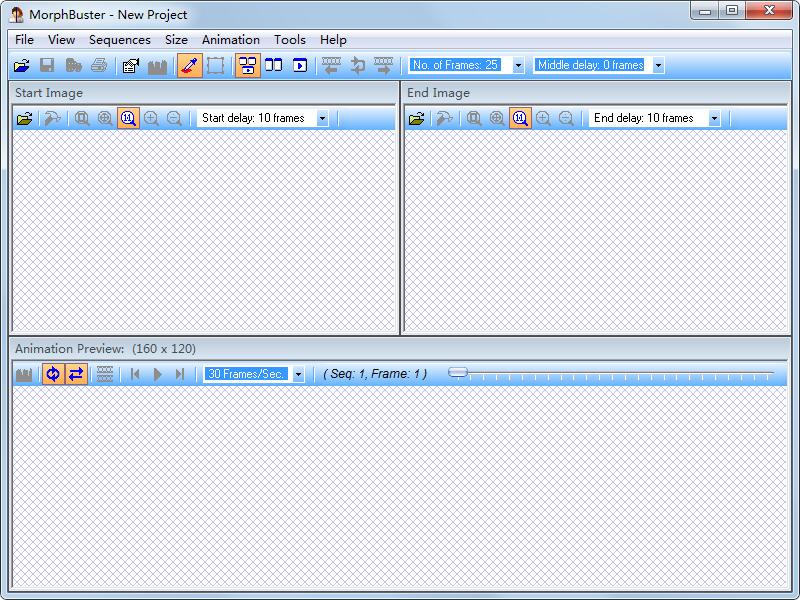
Task: Zoom out on the End Image
Action: click(566, 118)
